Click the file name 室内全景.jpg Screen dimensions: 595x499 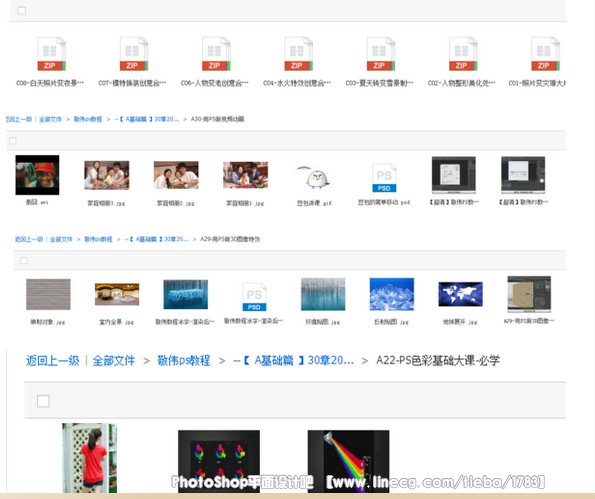click(116, 322)
